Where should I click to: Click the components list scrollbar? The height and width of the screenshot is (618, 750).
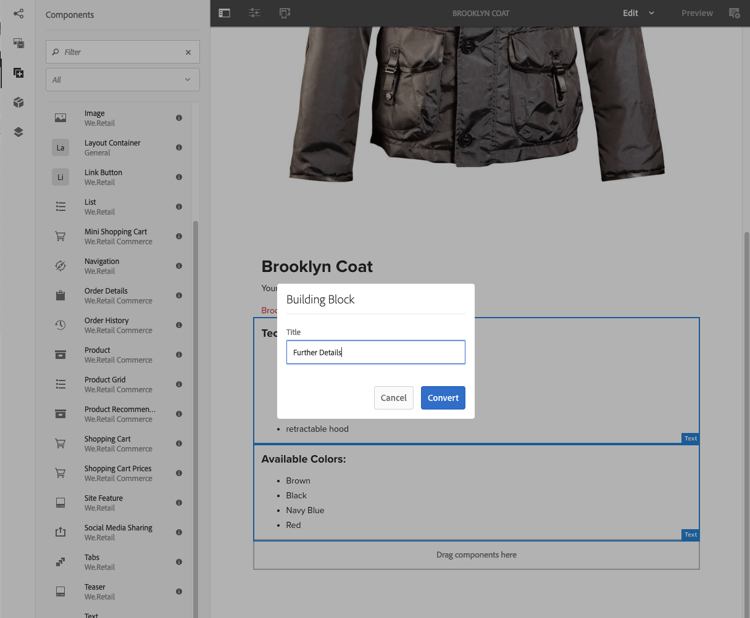(x=195, y=419)
